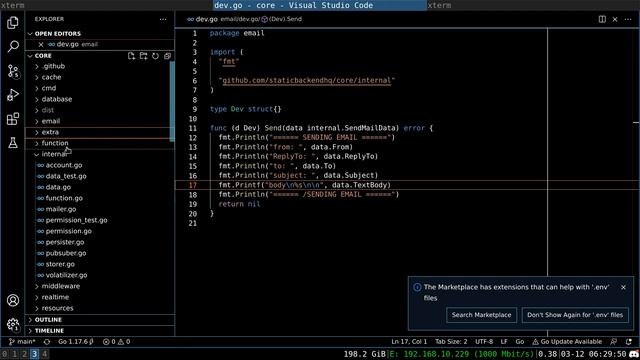Open the Search view in activity bar
This screenshot has width=640, height=360.
(x=13, y=47)
